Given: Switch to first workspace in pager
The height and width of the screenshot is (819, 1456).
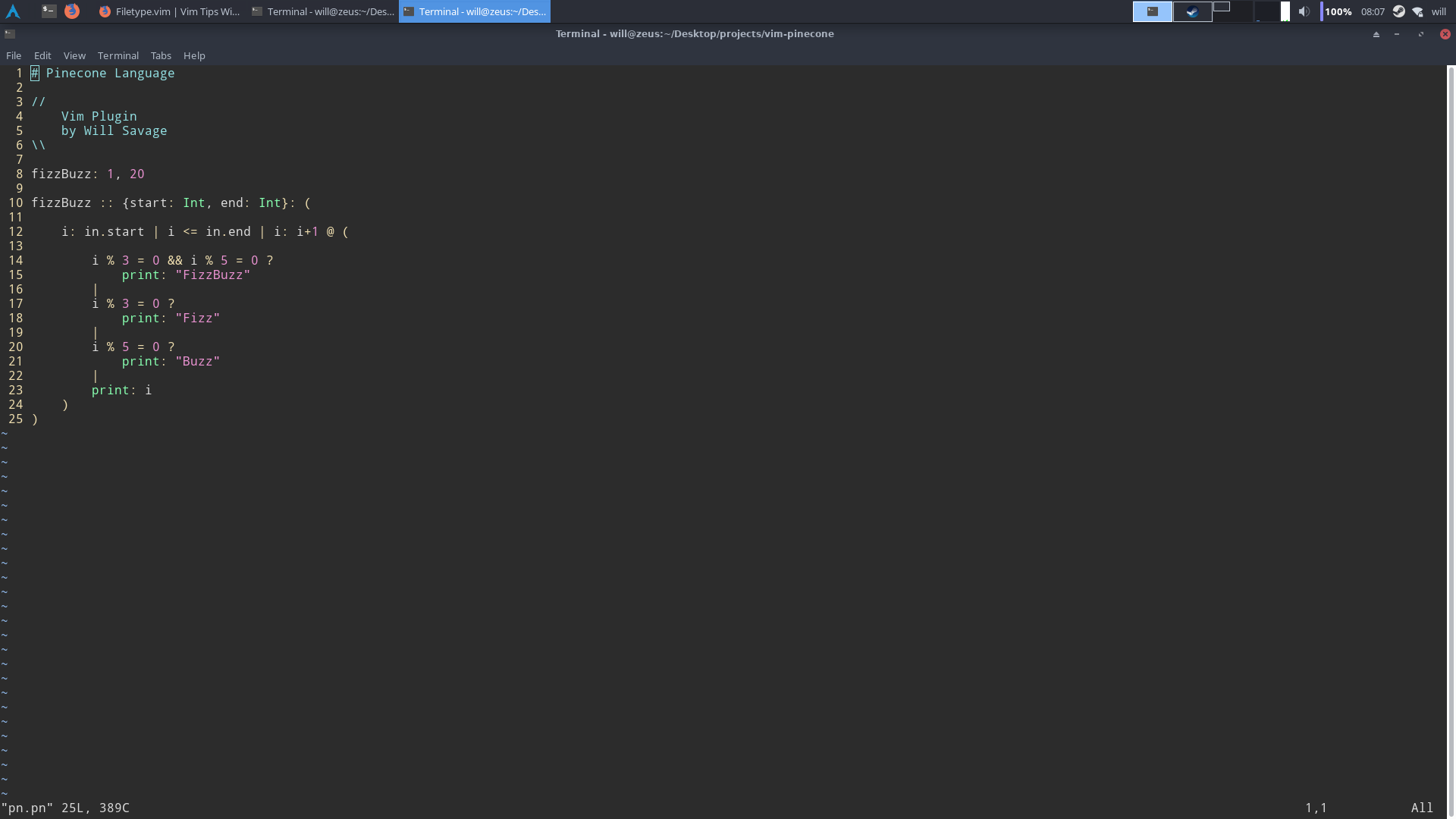Looking at the screenshot, I should (x=1152, y=11).
